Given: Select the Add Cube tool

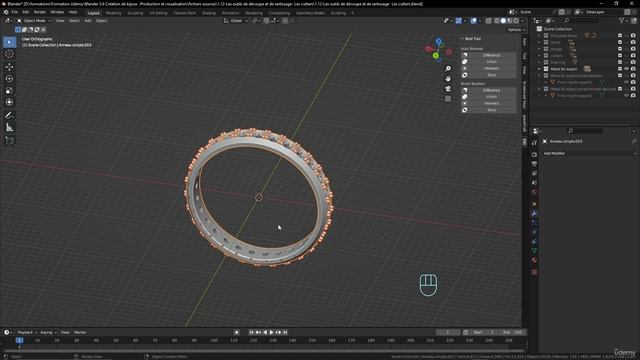Looking at the screenshot, I should [9, 141].
